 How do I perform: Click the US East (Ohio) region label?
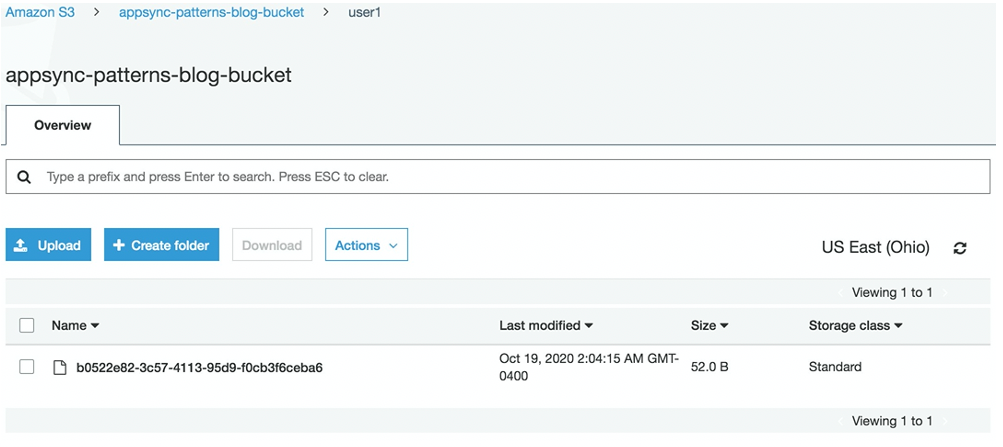(x=876, y=247)
